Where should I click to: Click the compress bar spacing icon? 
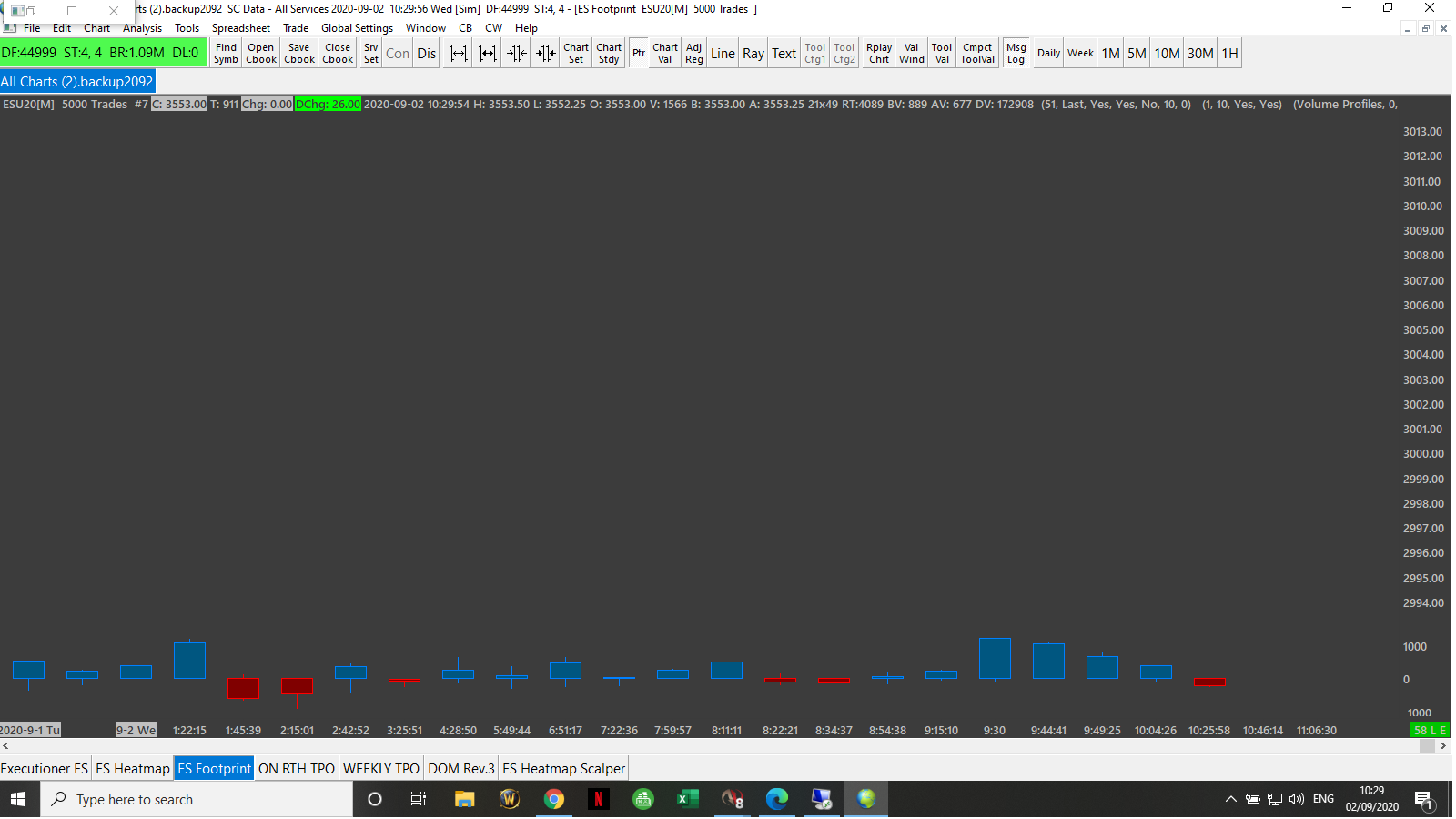pyautogui.click(x=488, y=54)
